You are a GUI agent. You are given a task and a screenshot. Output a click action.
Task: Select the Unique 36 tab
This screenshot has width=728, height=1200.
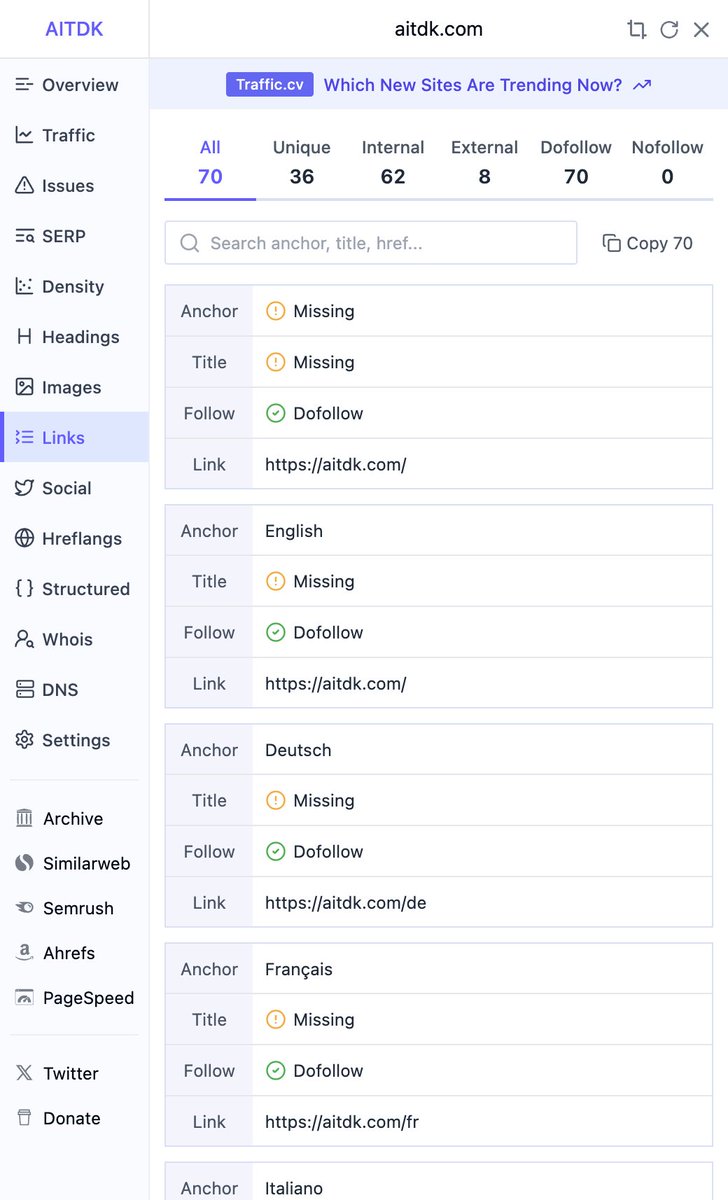click(302, 162)
